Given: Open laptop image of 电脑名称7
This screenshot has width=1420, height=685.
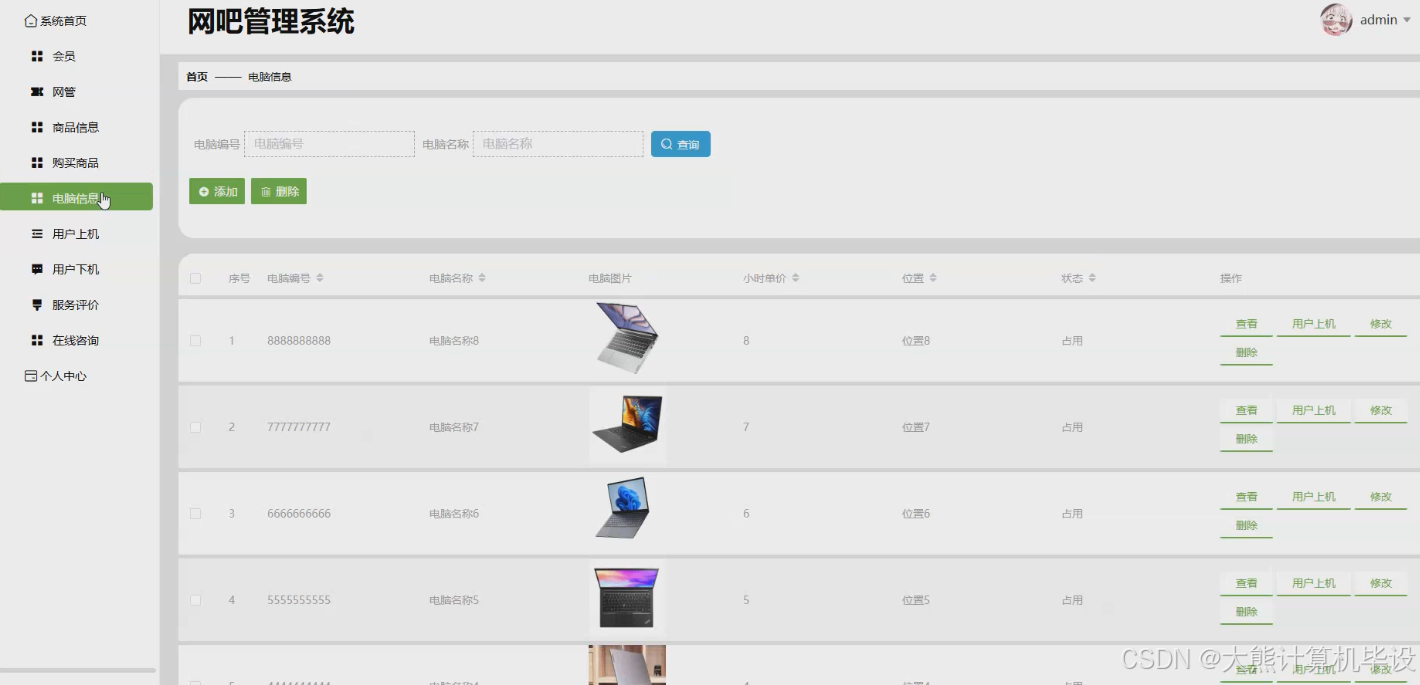Looking at the screenshot, I should coord(627,426).
